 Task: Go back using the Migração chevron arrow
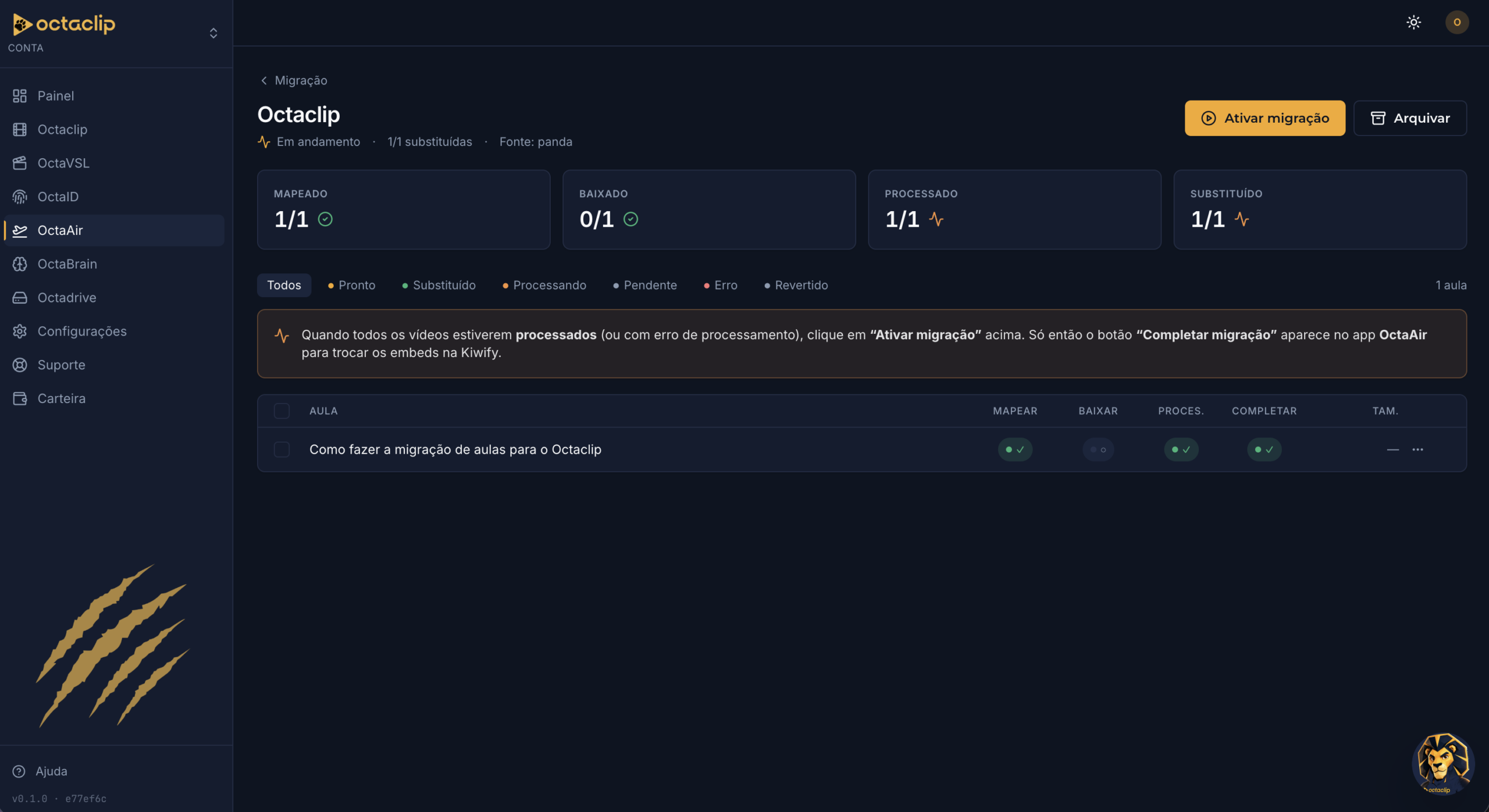(264, 80)
